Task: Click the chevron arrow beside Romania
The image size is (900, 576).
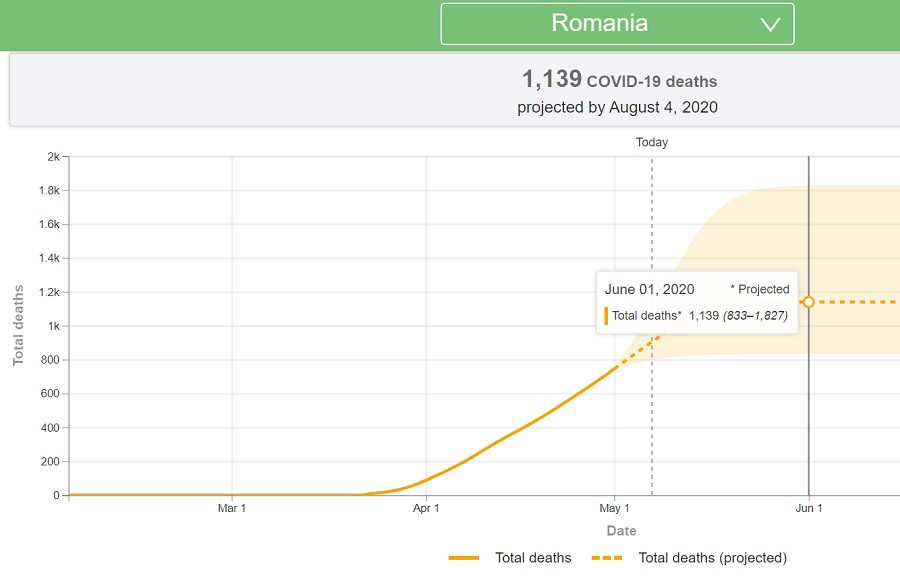Action: coord(769,25)
